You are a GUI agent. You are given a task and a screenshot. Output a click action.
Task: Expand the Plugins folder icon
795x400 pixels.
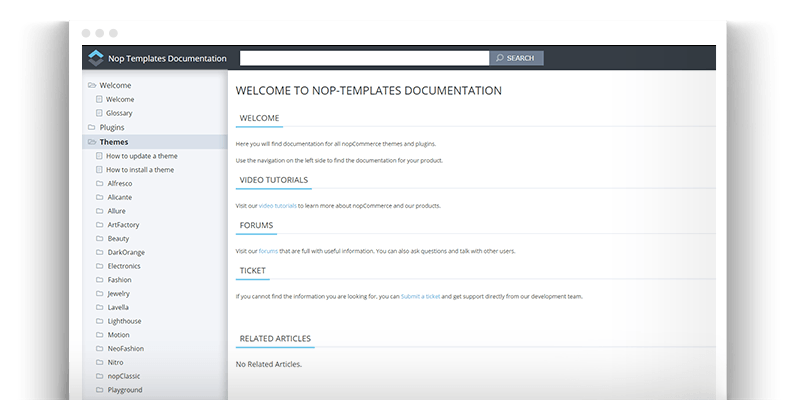(92, 127)
